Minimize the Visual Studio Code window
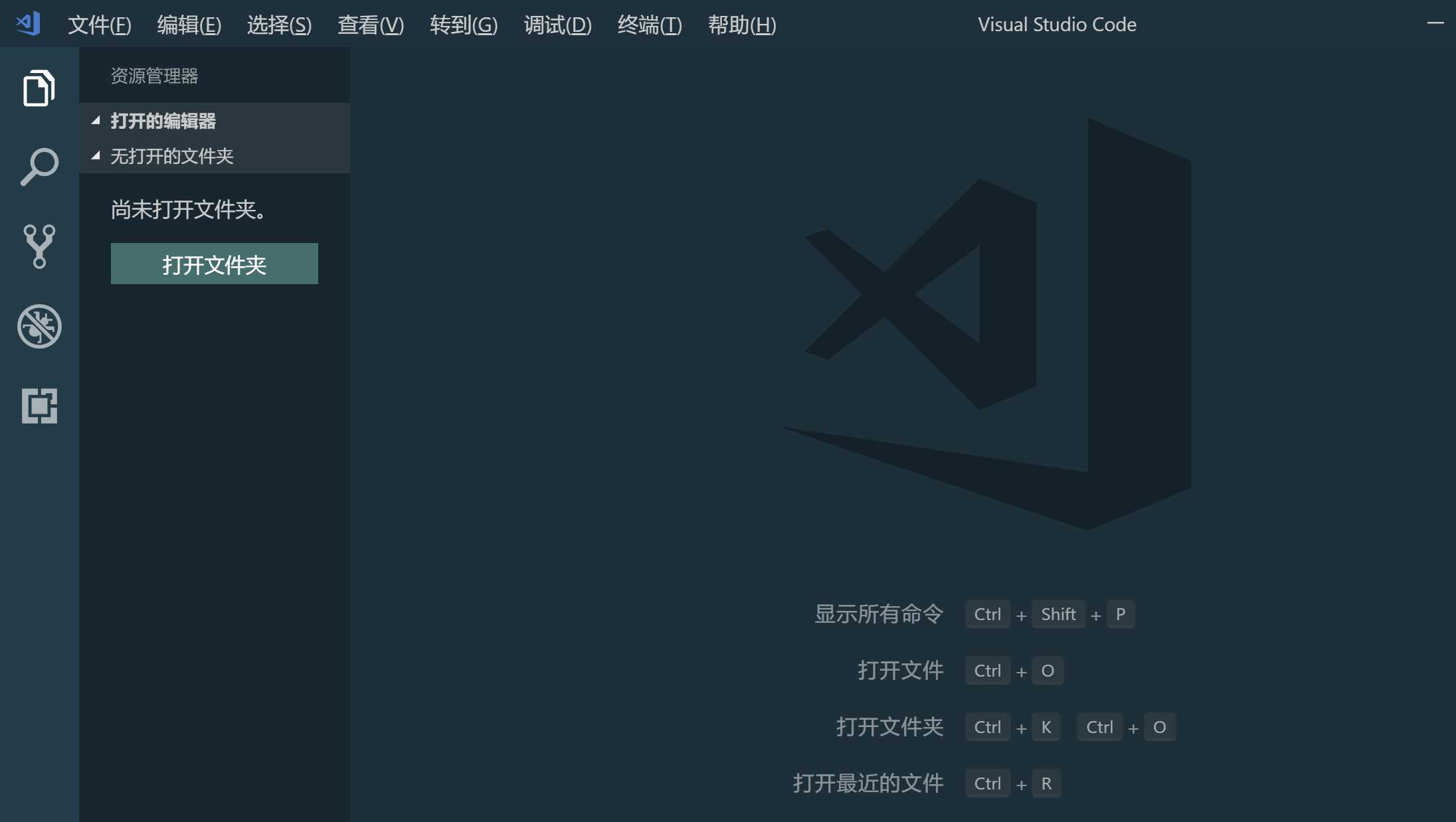 [x=1435, y=23]
